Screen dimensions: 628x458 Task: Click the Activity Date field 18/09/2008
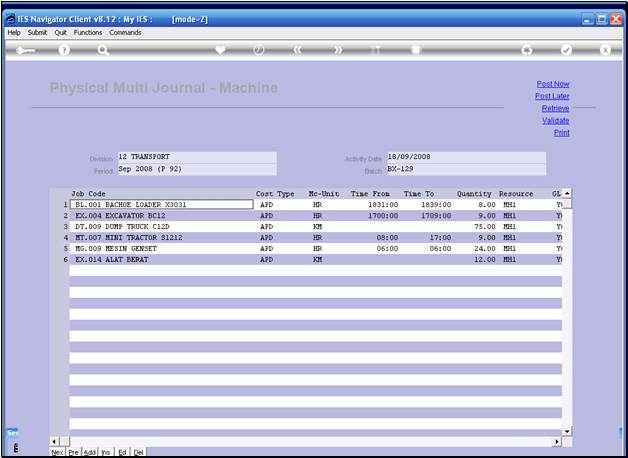point(466,157)
